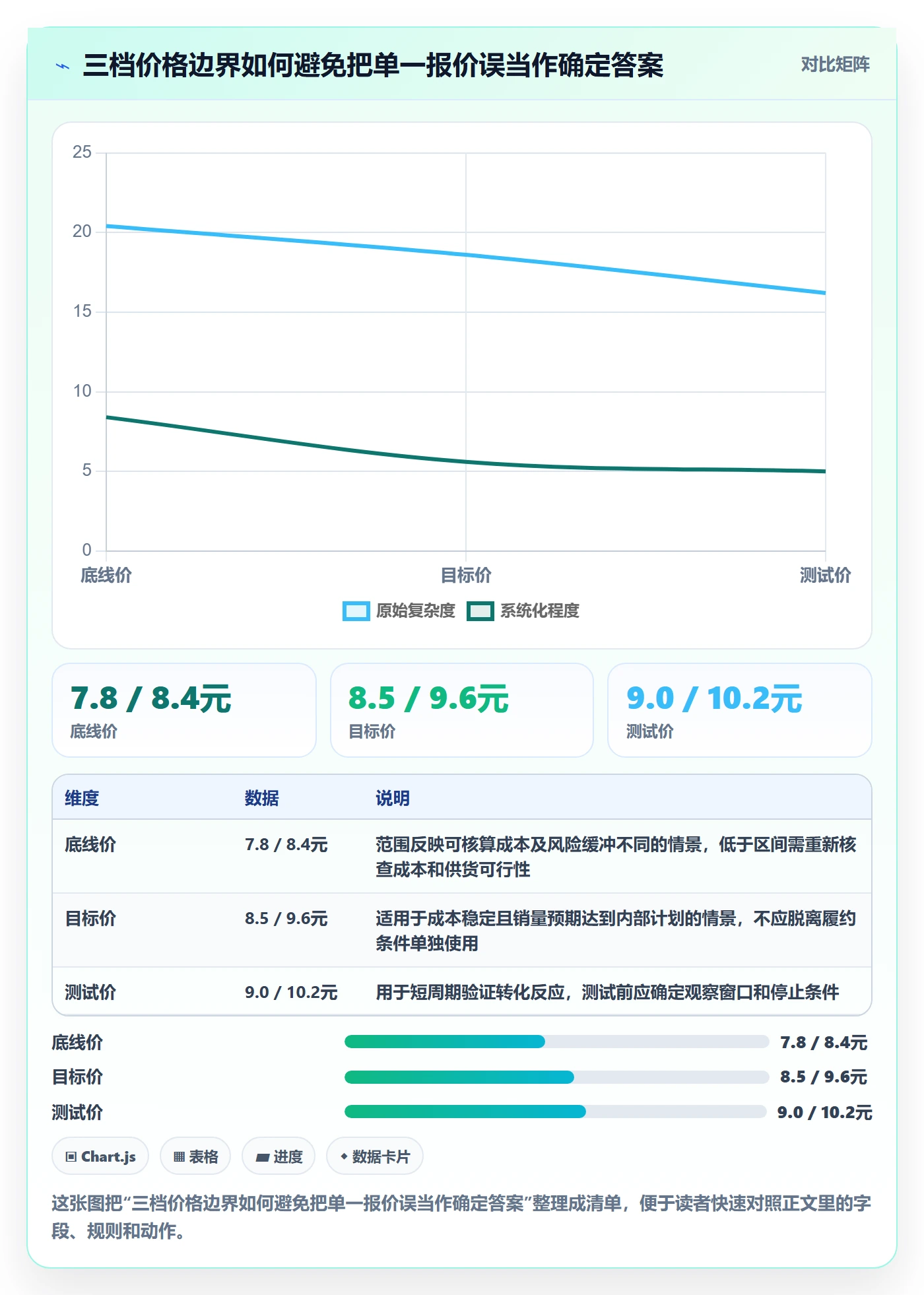Click the 底线价 x-axis label on chart

point(106,576)
